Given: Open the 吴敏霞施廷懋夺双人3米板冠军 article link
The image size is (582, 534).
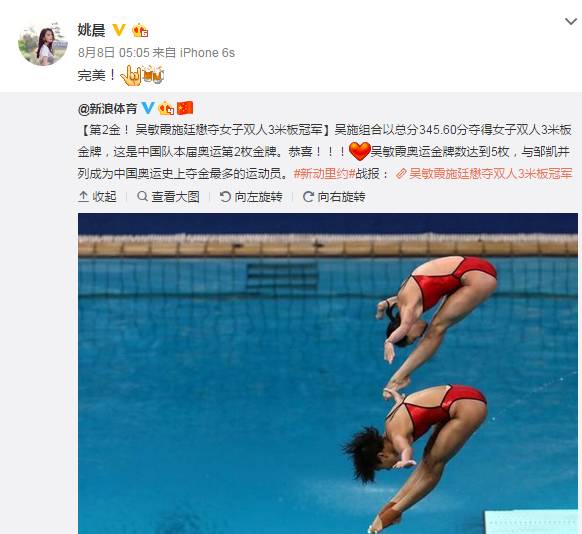Looking at the screenshot, I should pyautogui.click(x=484, y=174).
